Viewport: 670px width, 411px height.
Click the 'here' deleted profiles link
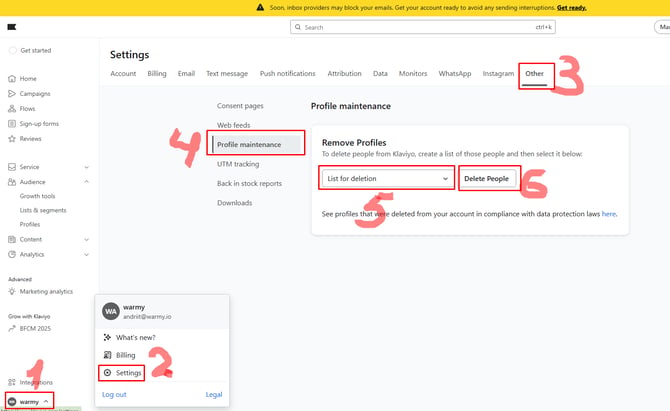point(609,214)
